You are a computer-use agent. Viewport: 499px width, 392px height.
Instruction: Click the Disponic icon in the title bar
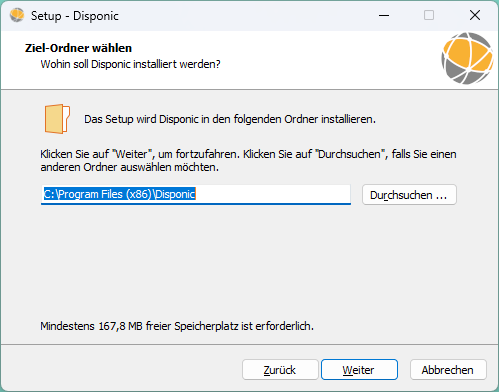(17, 15)
